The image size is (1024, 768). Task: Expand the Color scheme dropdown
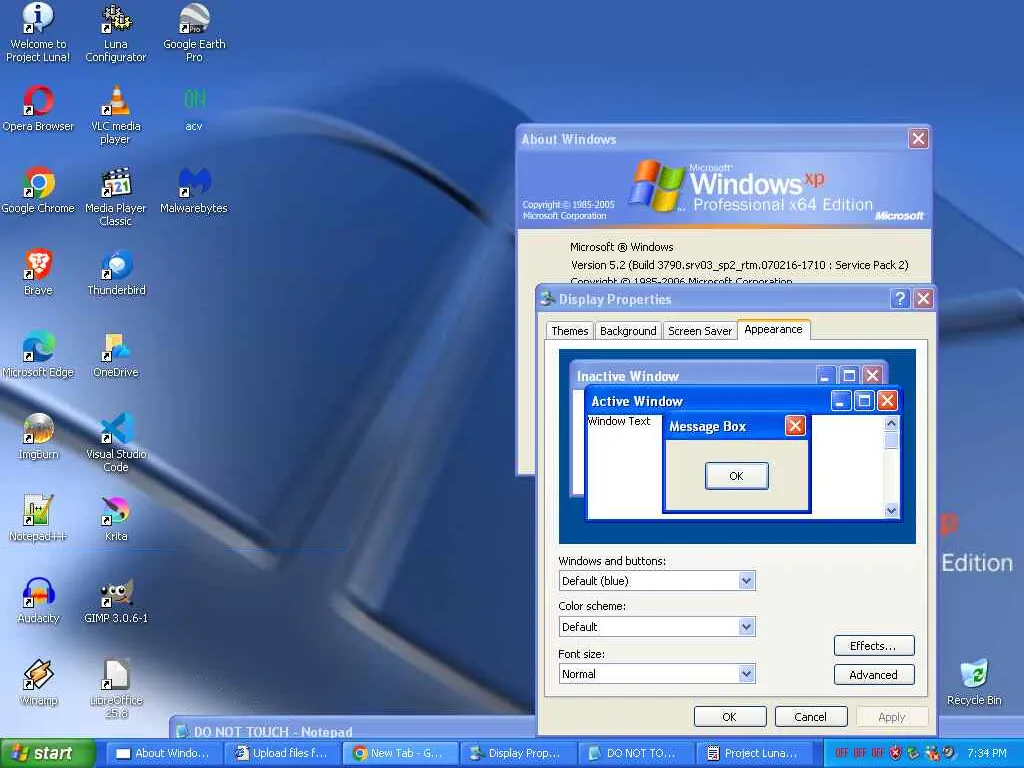746,627
